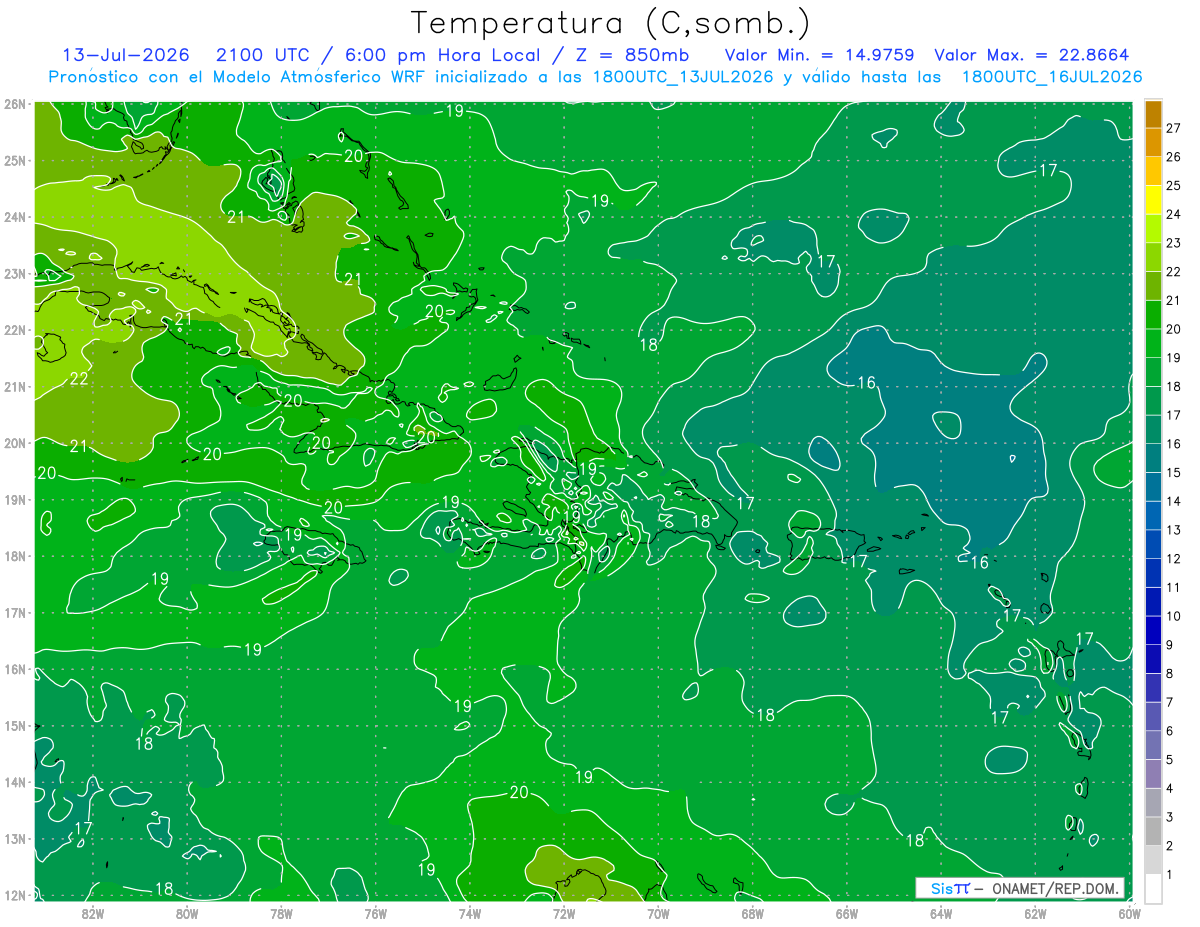Screen dimensions: 1200x927
Task: Click the longitude axis label "66W"
Action: click(x=847, y=912)
